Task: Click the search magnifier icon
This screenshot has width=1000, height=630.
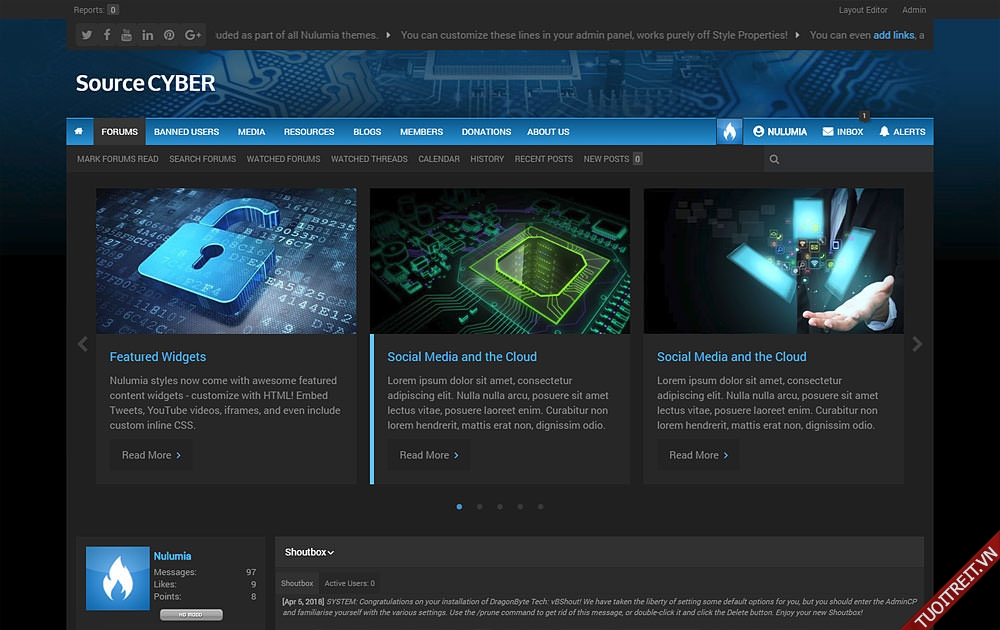Action: (774, 159)
